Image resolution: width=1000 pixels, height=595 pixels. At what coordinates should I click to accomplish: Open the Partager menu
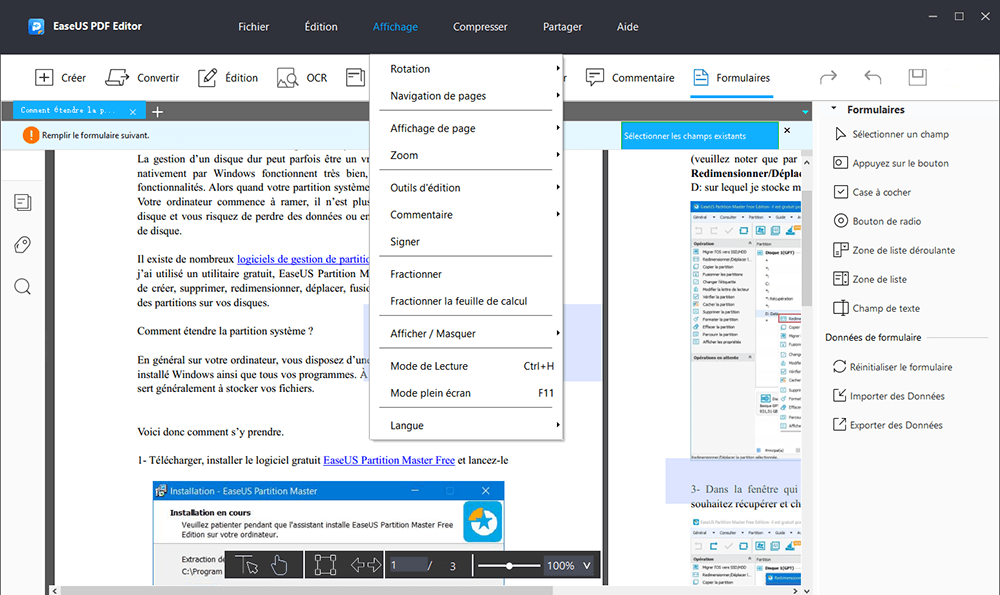[x=562, y=27]
